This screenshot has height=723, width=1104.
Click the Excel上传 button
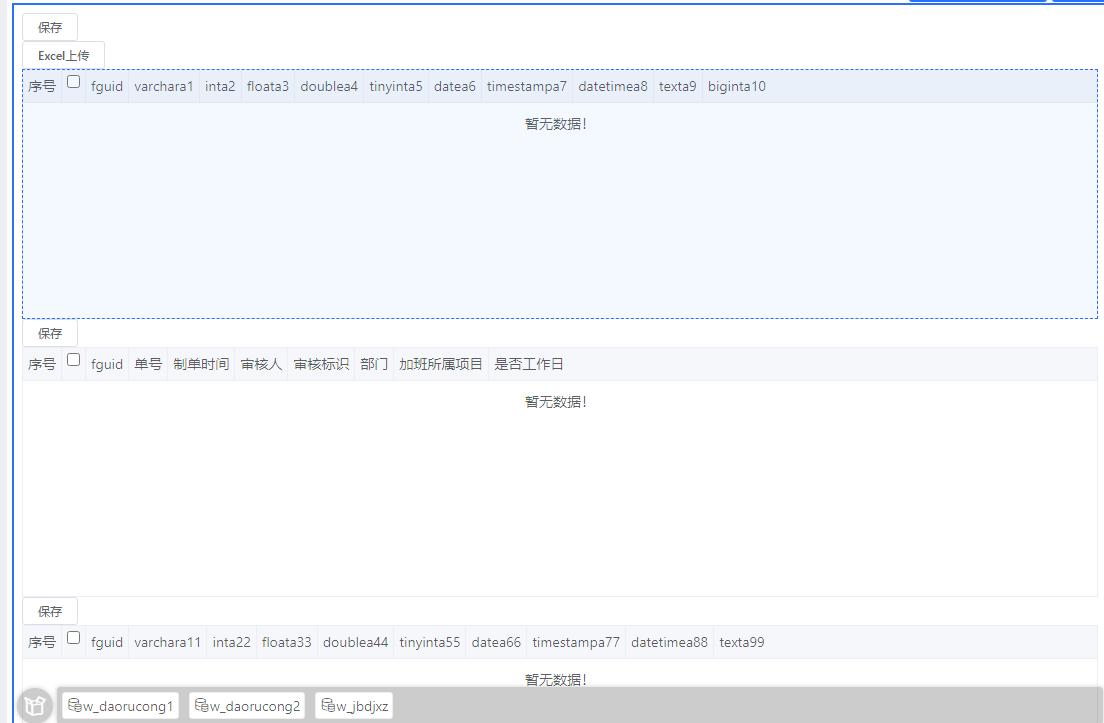(63, 56)
